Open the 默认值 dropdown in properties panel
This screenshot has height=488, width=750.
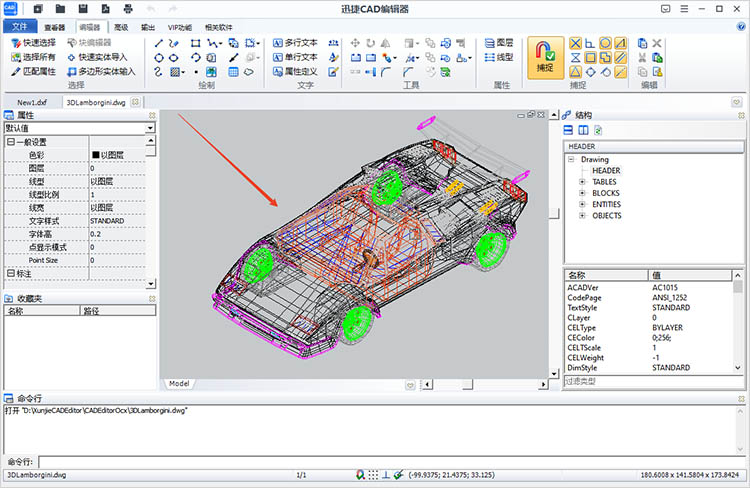[x=150, y=128]
